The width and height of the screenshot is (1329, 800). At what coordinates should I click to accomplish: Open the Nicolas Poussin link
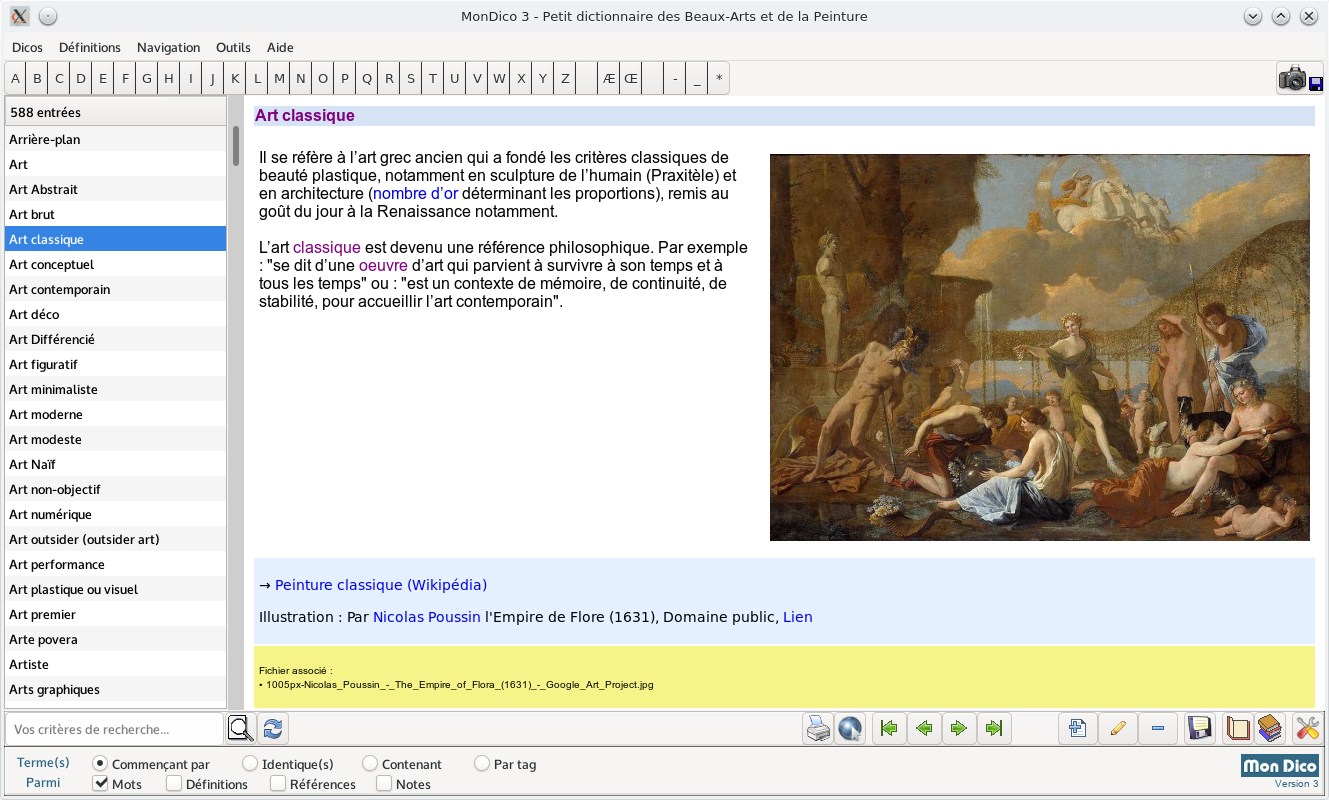[x=427, y=617]
